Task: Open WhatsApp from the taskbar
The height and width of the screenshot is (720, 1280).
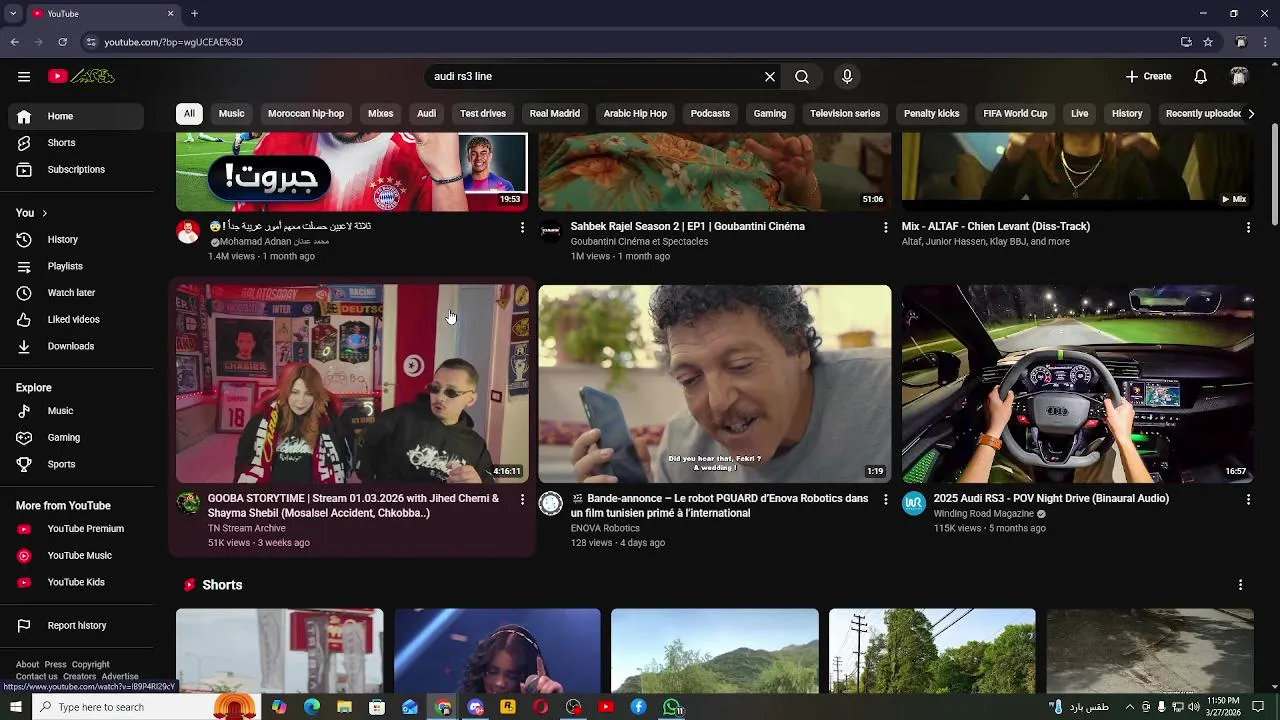Action: pos(673,707)
